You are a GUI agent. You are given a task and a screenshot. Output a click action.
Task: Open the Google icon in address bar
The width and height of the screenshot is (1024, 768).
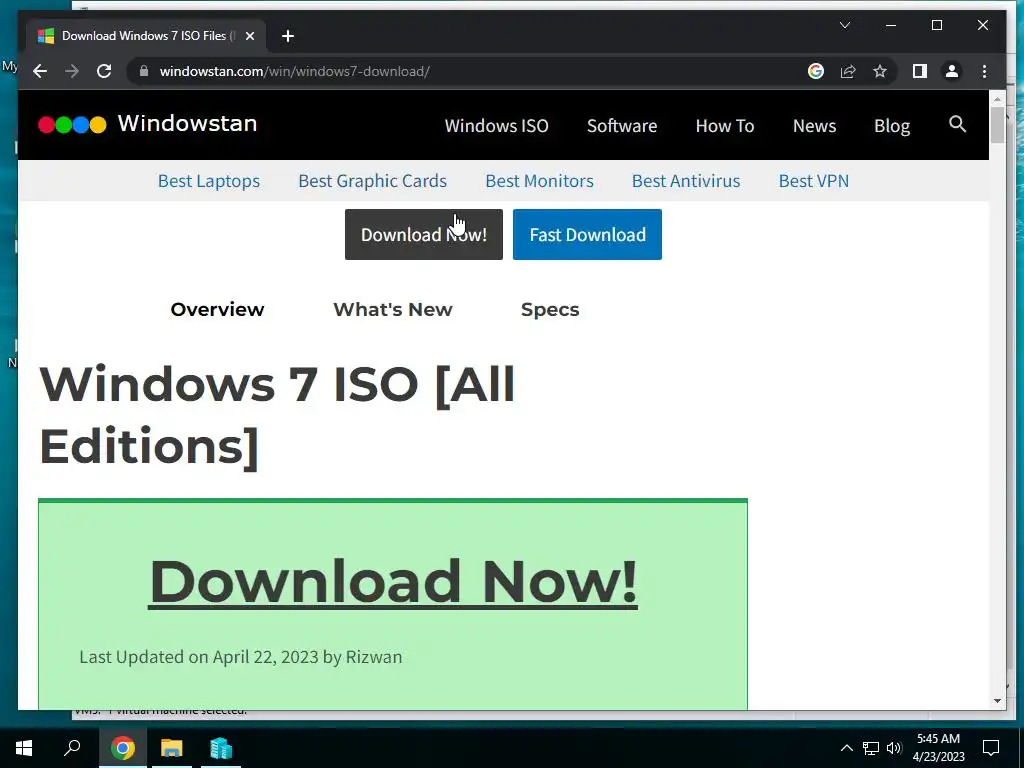816,71
